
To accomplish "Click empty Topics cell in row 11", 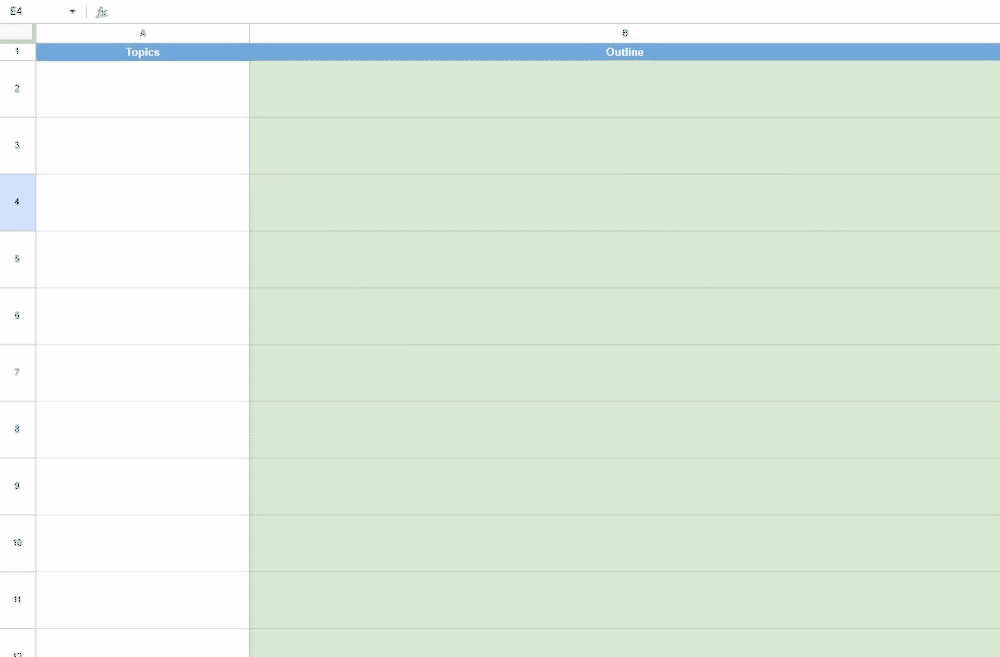I will point(142,600).
